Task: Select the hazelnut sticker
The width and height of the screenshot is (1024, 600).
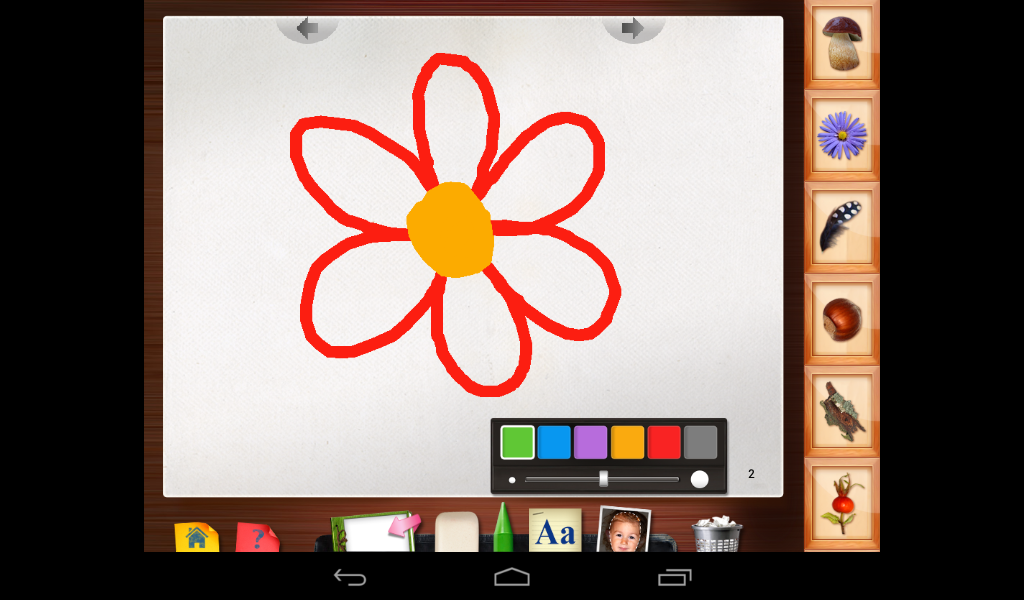Action: pyautogui.click(x=842, y=319)
